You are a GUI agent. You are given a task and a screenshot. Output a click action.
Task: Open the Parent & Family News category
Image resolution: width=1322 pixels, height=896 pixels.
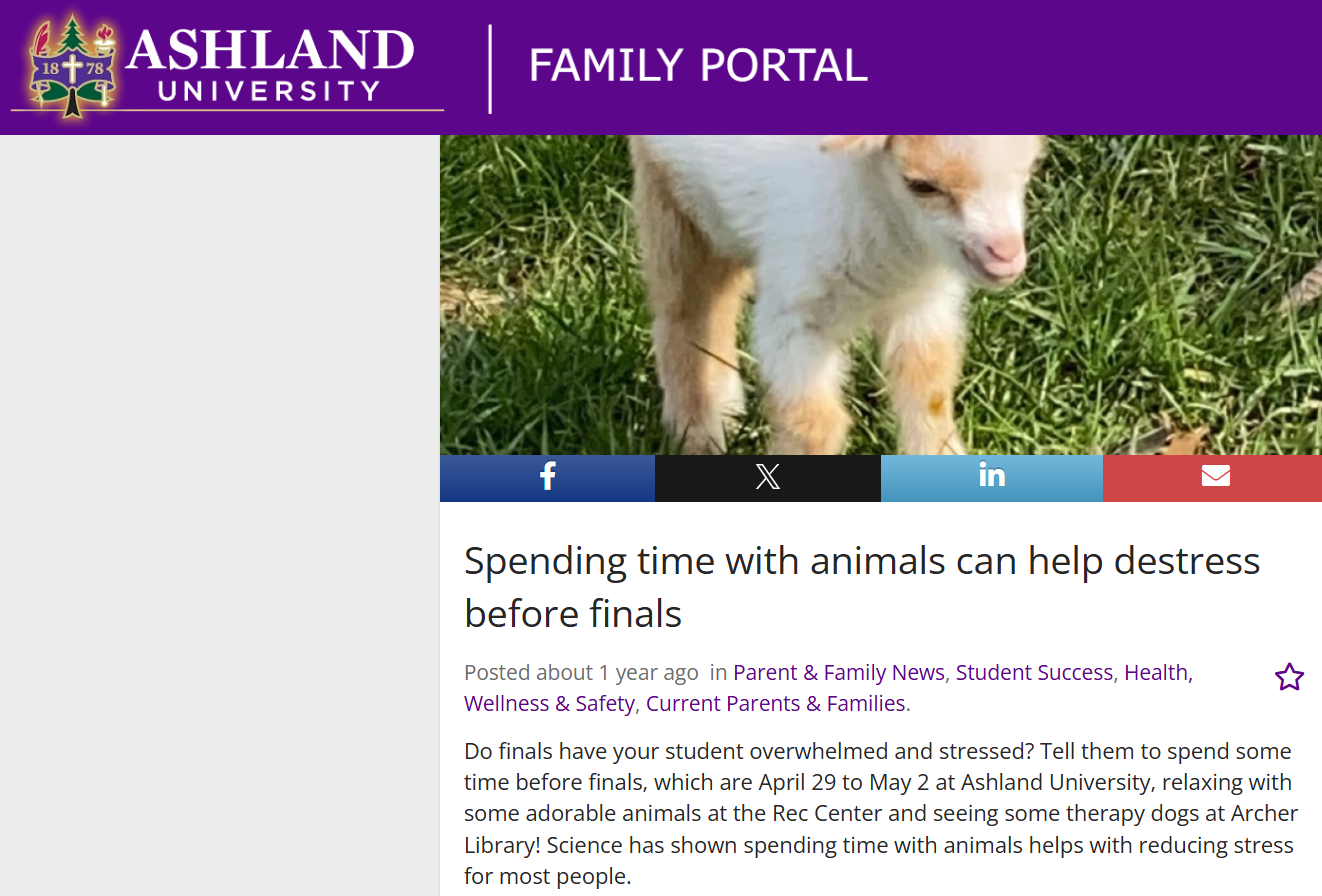(x=838, y=673)
